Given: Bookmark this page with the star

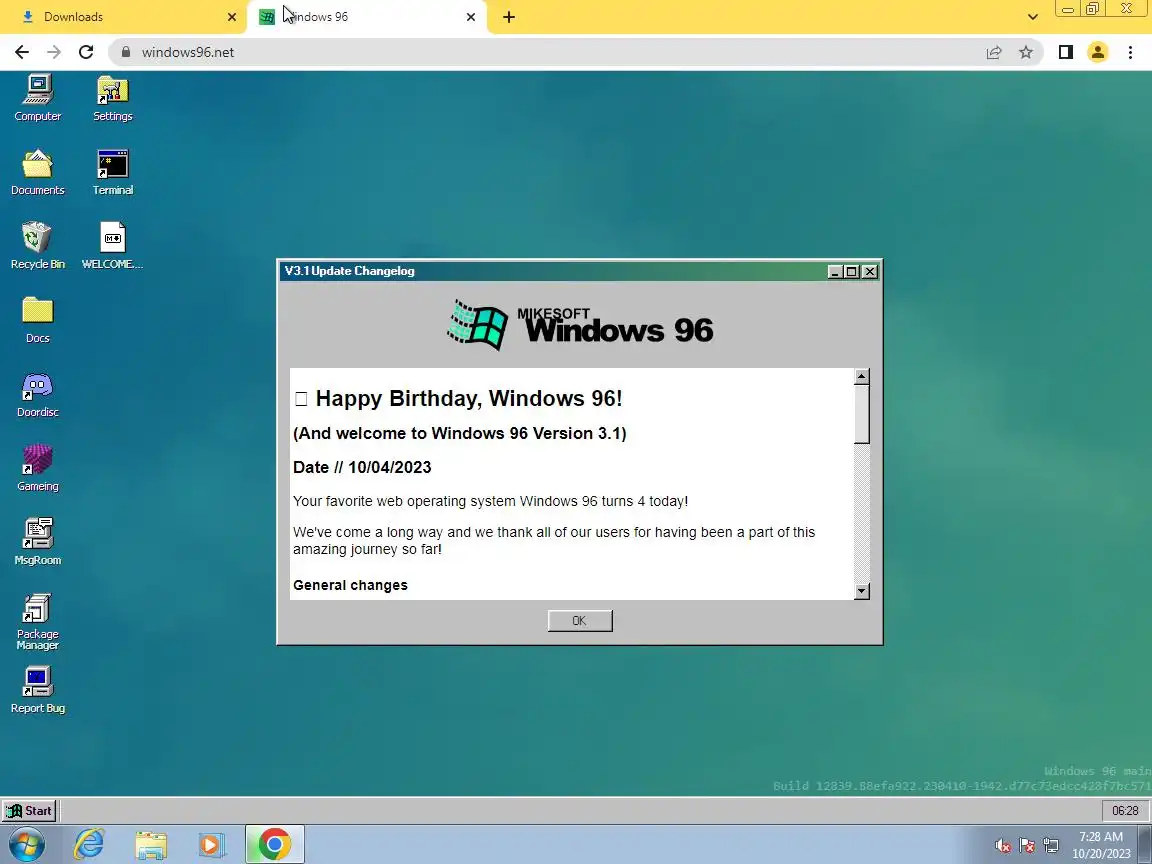Looking at the screenshot, I should [x=1026, y=52].
